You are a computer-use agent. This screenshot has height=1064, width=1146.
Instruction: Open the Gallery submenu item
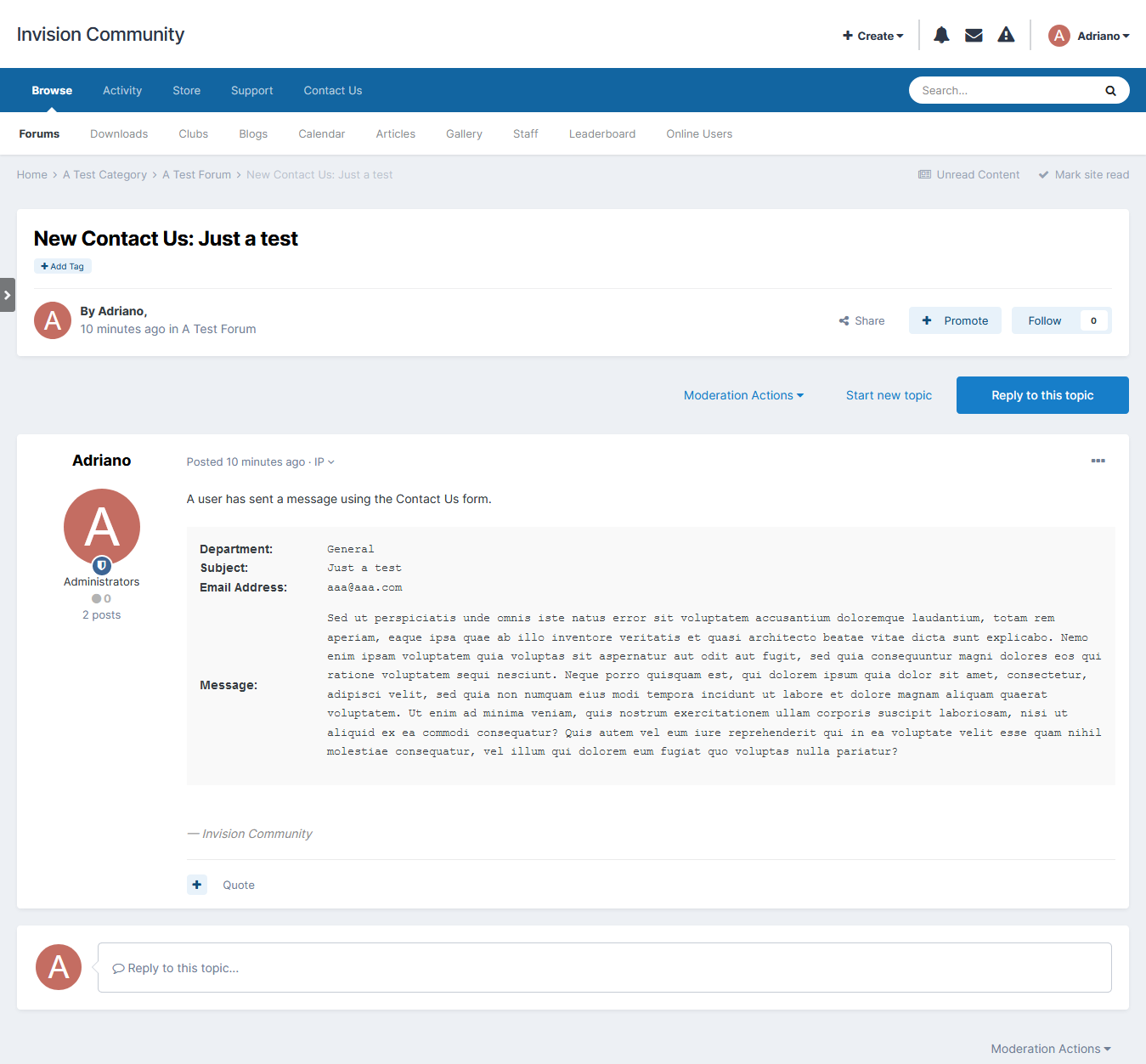[464, 134]
